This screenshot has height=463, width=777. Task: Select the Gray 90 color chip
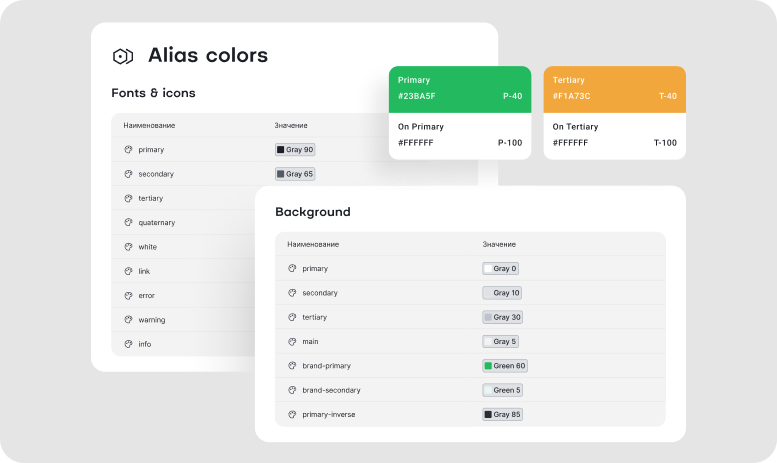tap(295, 149)
